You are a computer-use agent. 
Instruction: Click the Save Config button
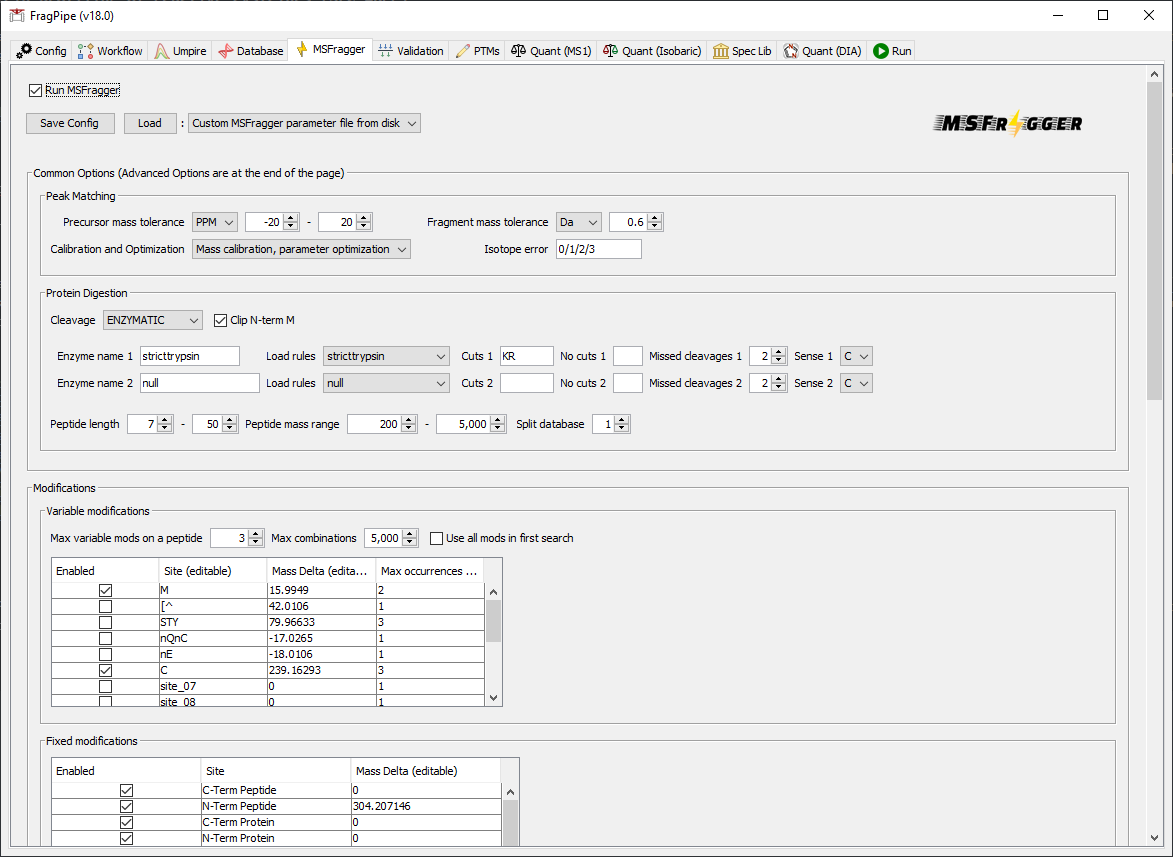click(70, 123)
